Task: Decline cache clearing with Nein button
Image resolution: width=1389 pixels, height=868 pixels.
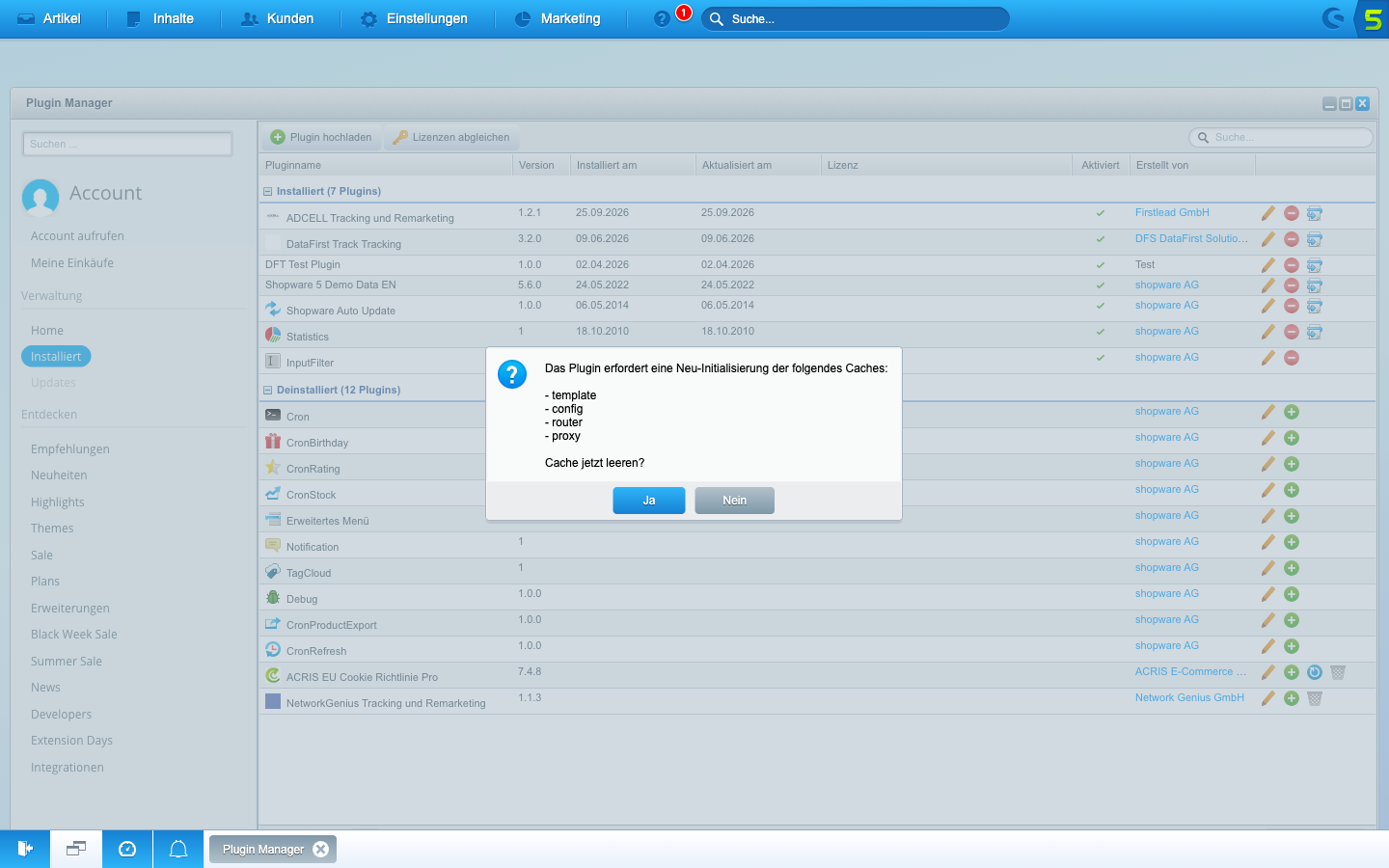Action: tap(734, 501)
